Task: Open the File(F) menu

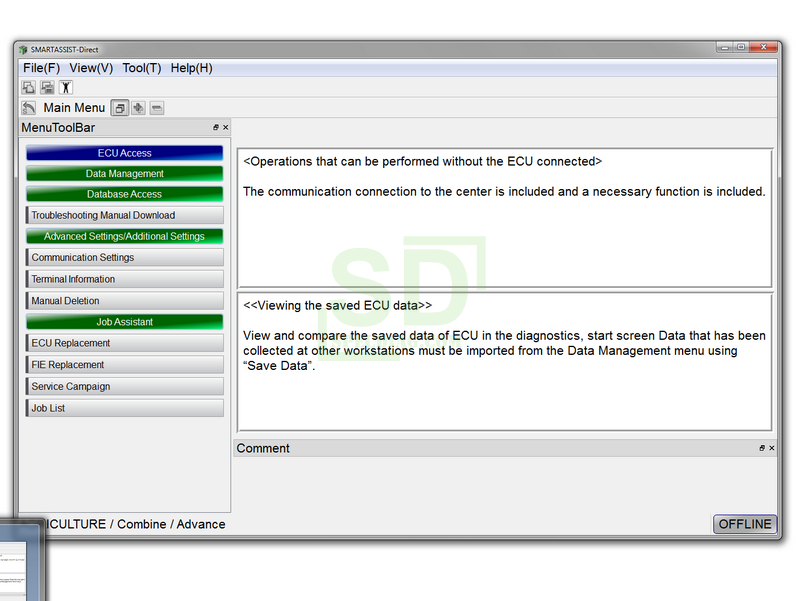Action: [41, 68]
